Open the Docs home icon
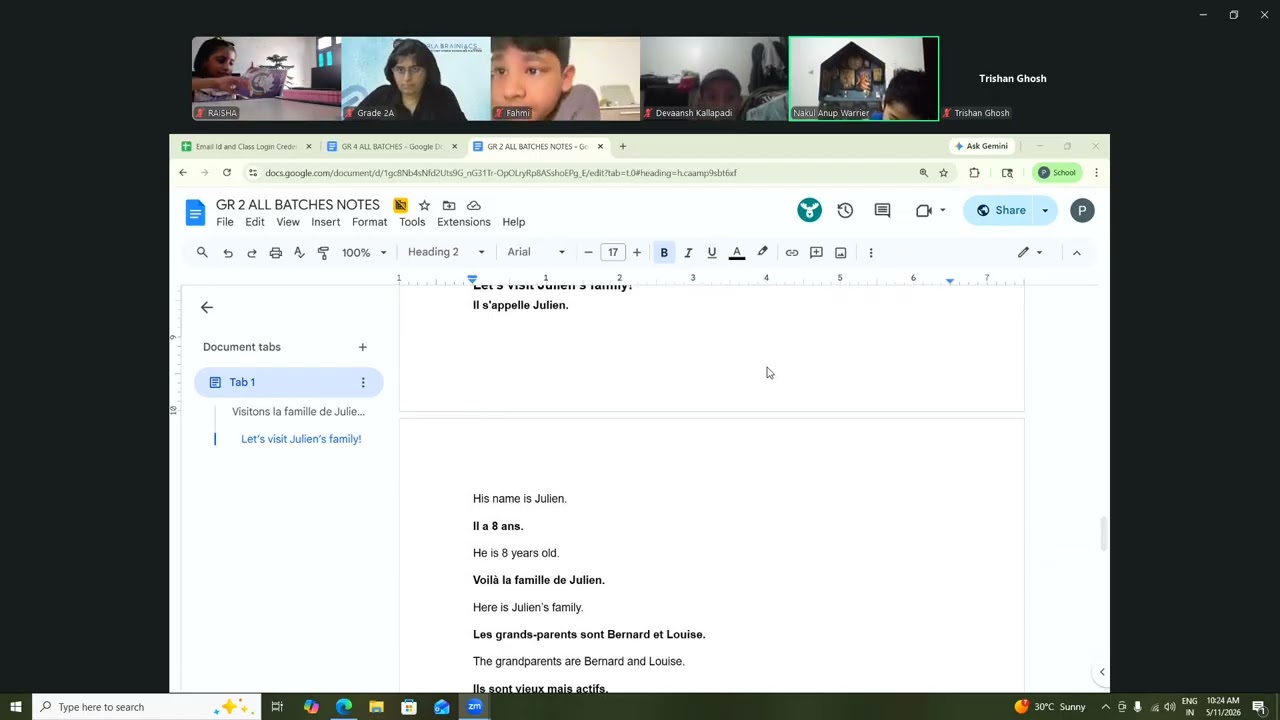 tap(195, 212)
